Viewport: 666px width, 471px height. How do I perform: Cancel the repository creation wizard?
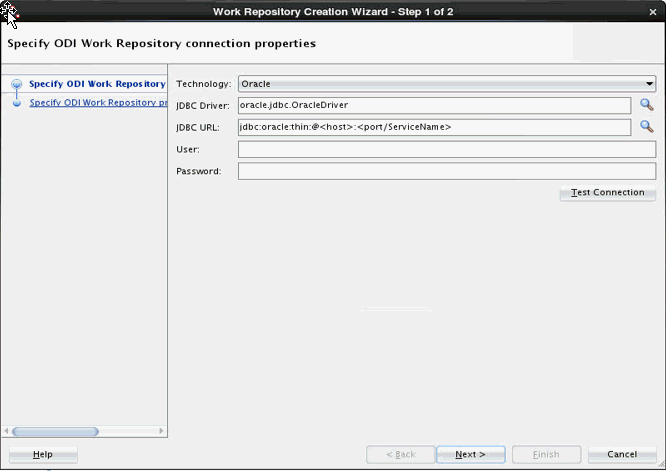pyautogui.click(x=622, y=454)
